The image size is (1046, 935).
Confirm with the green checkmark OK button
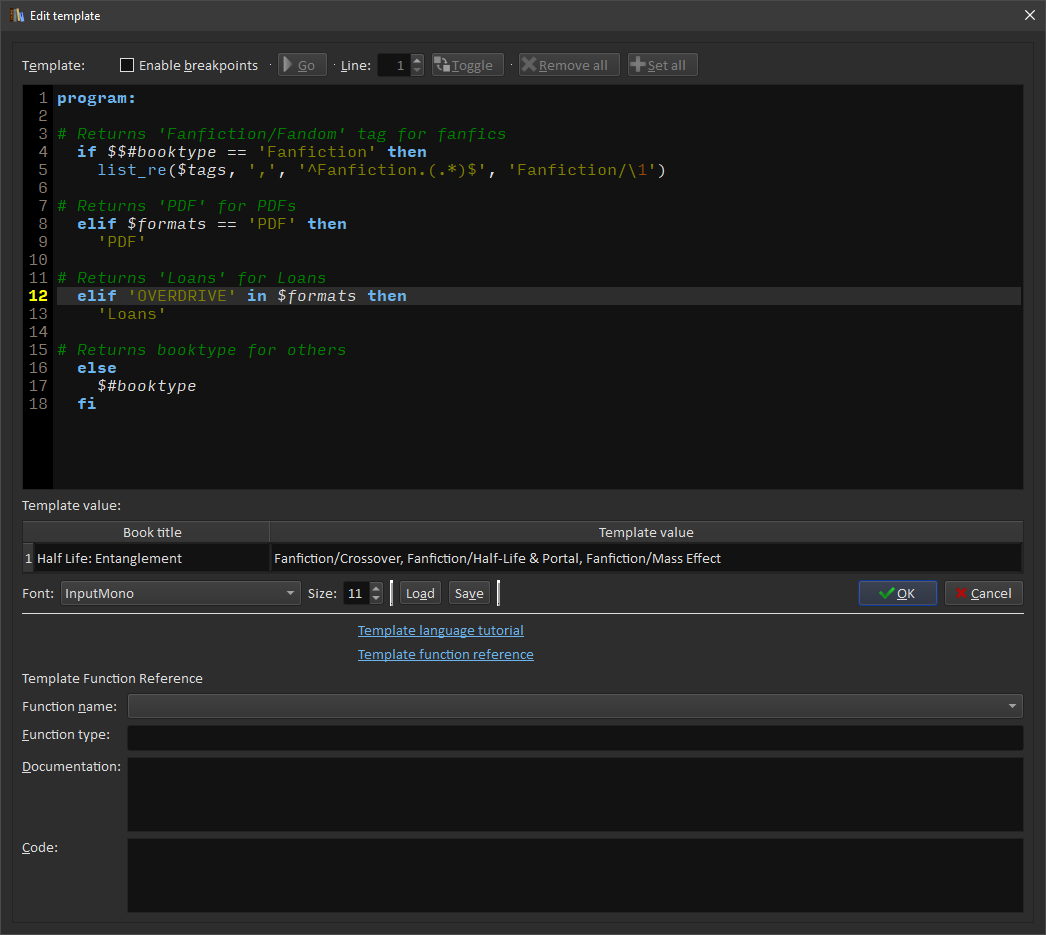point(897,593)
